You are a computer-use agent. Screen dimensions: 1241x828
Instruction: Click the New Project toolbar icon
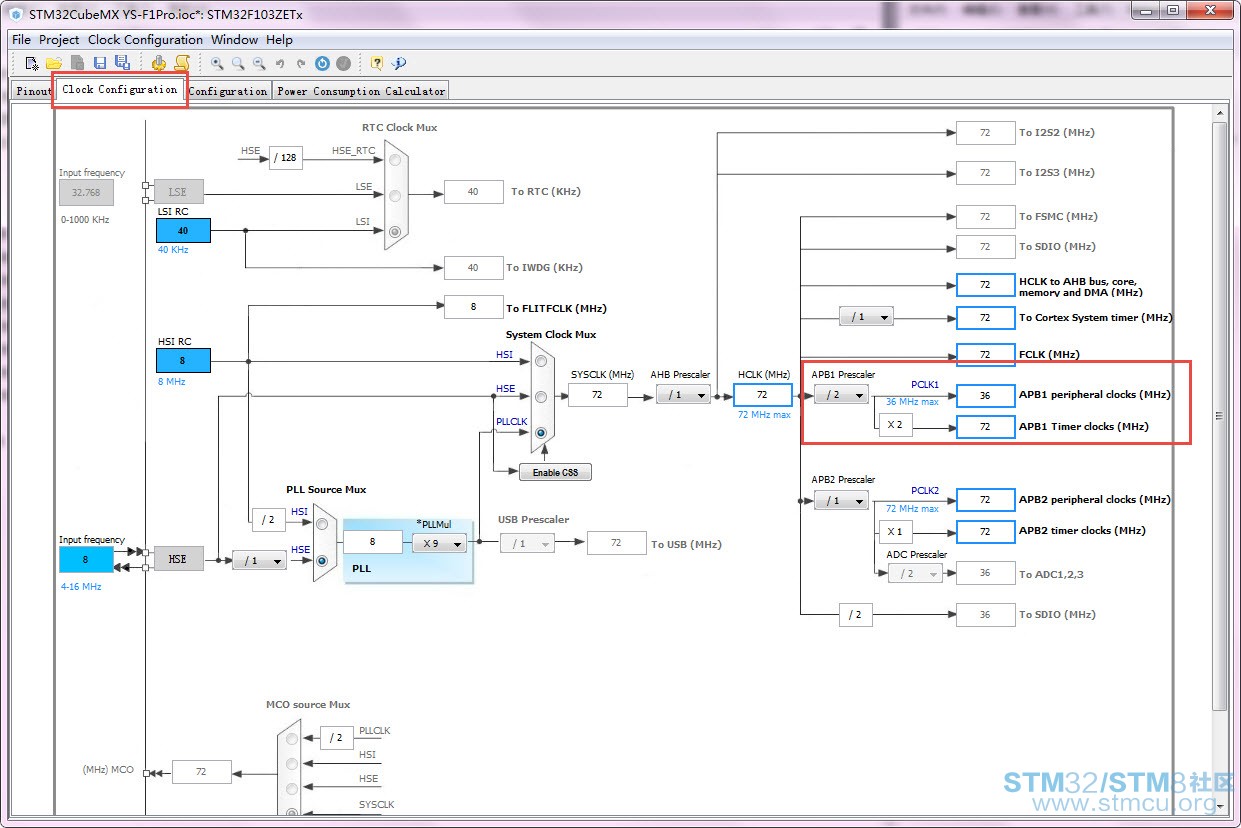click(32, 63)
